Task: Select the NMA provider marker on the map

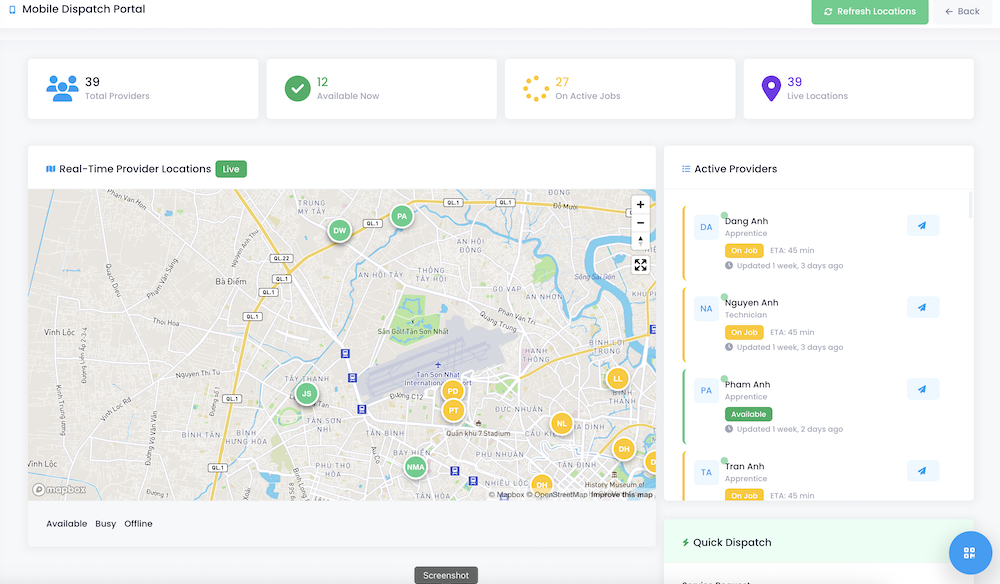Action: [x=415, y=466]
